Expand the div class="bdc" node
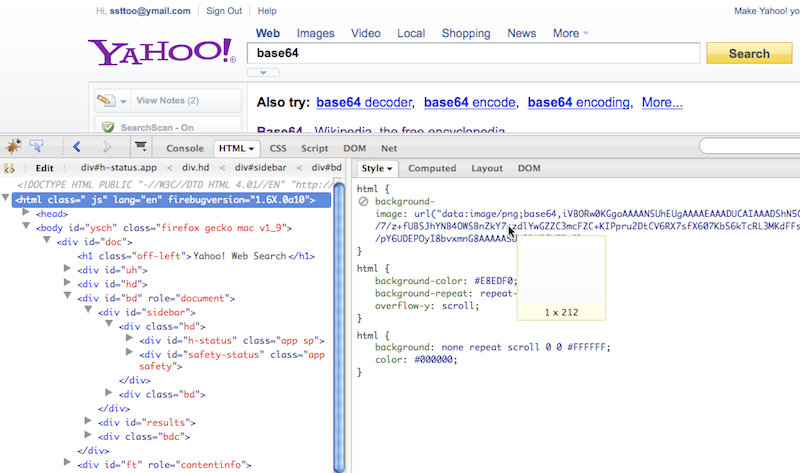The height and width of the screenshot is (473, 800). pos(88,435)
